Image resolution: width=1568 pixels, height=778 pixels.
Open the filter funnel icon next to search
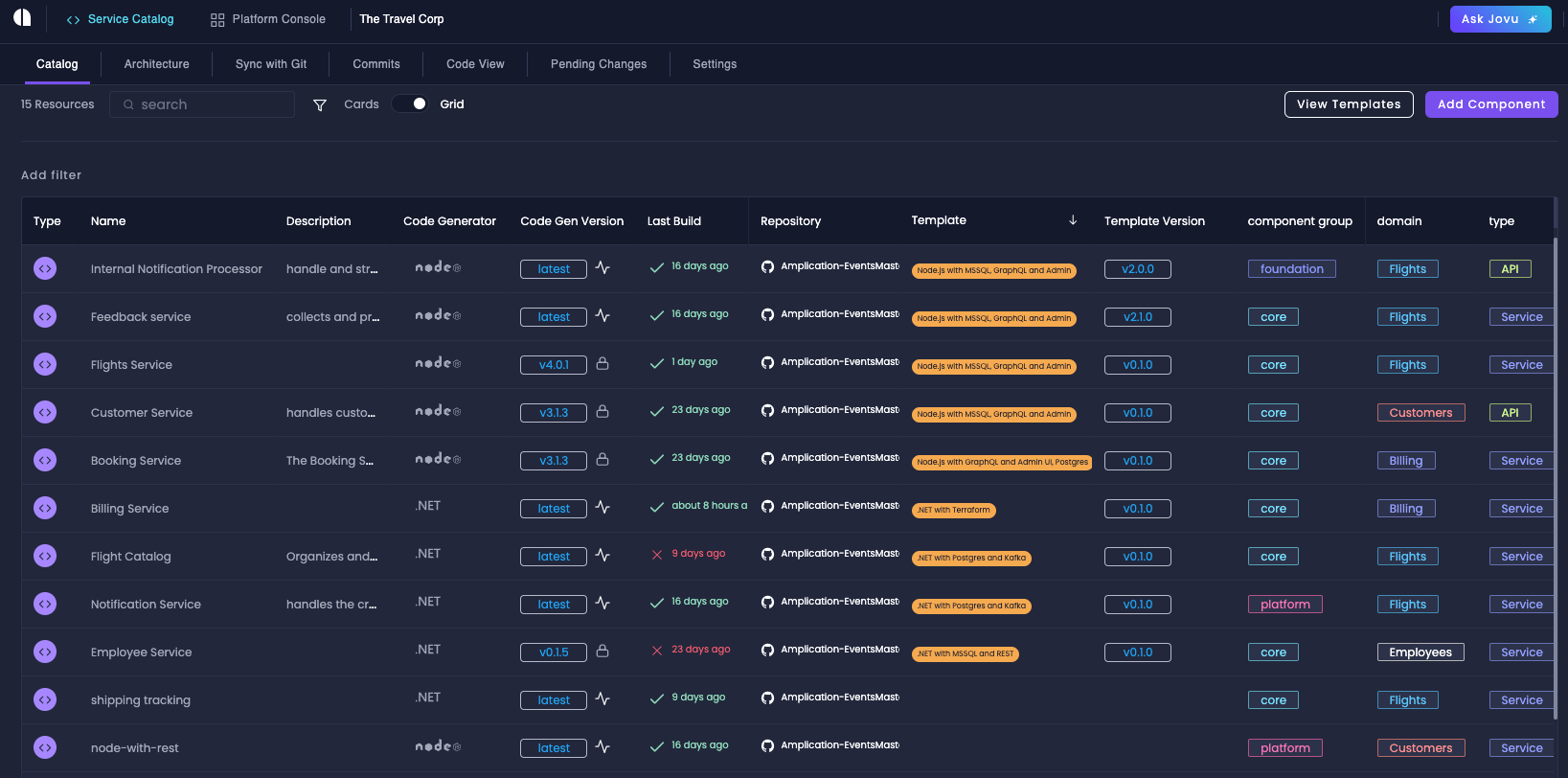click(320, 104)
